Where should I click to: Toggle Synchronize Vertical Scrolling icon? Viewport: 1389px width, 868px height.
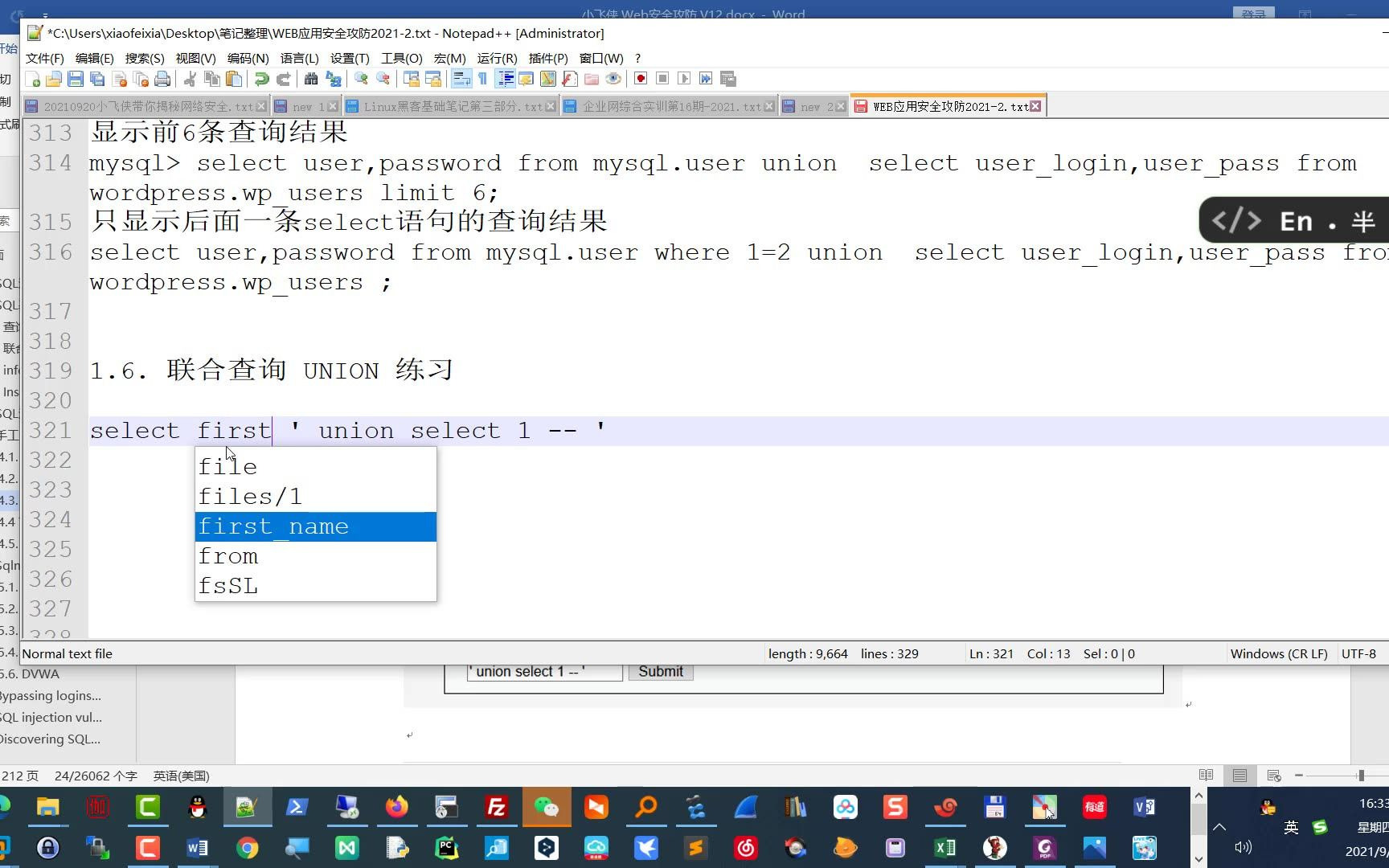coord(412,79)
